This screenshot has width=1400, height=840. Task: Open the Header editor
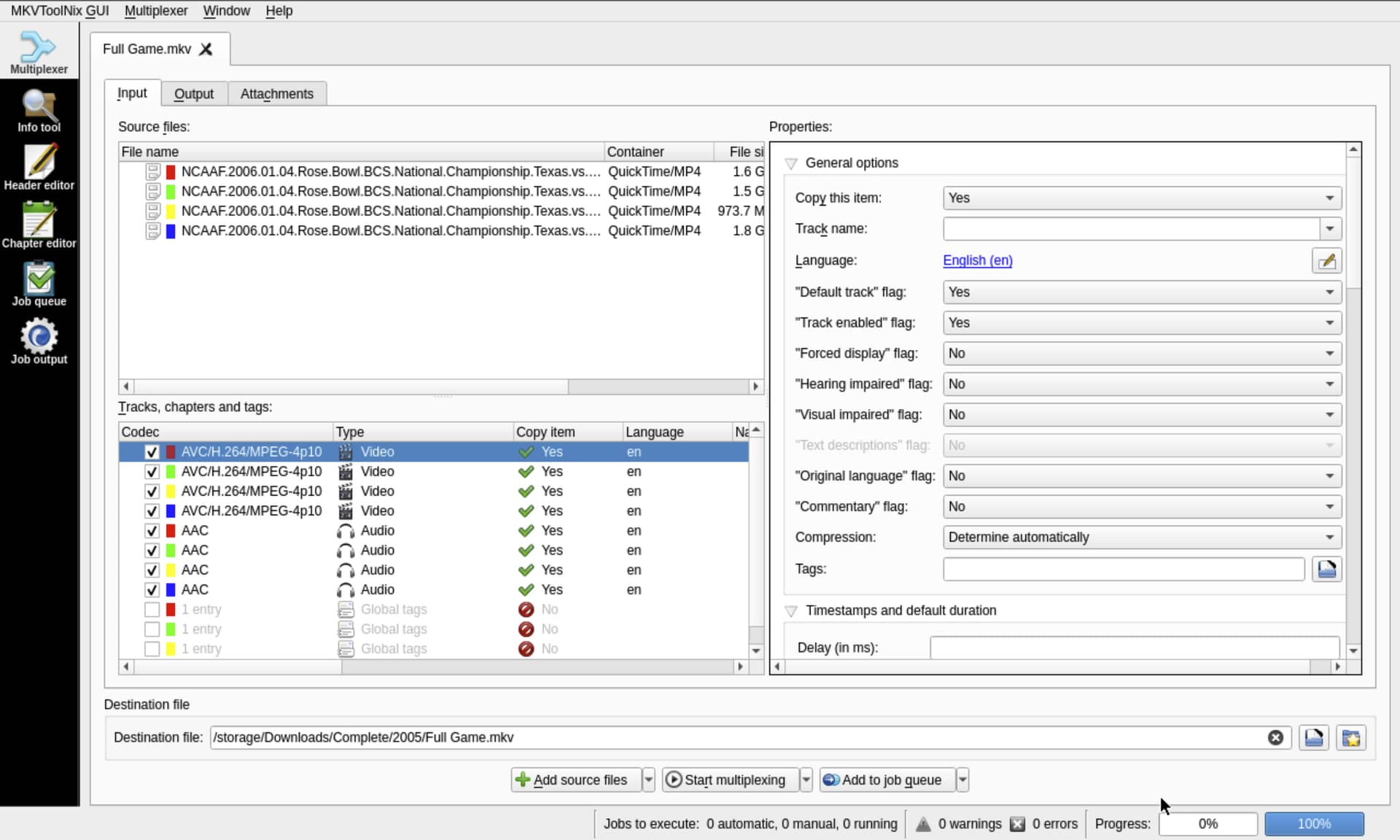coord(39,168)
